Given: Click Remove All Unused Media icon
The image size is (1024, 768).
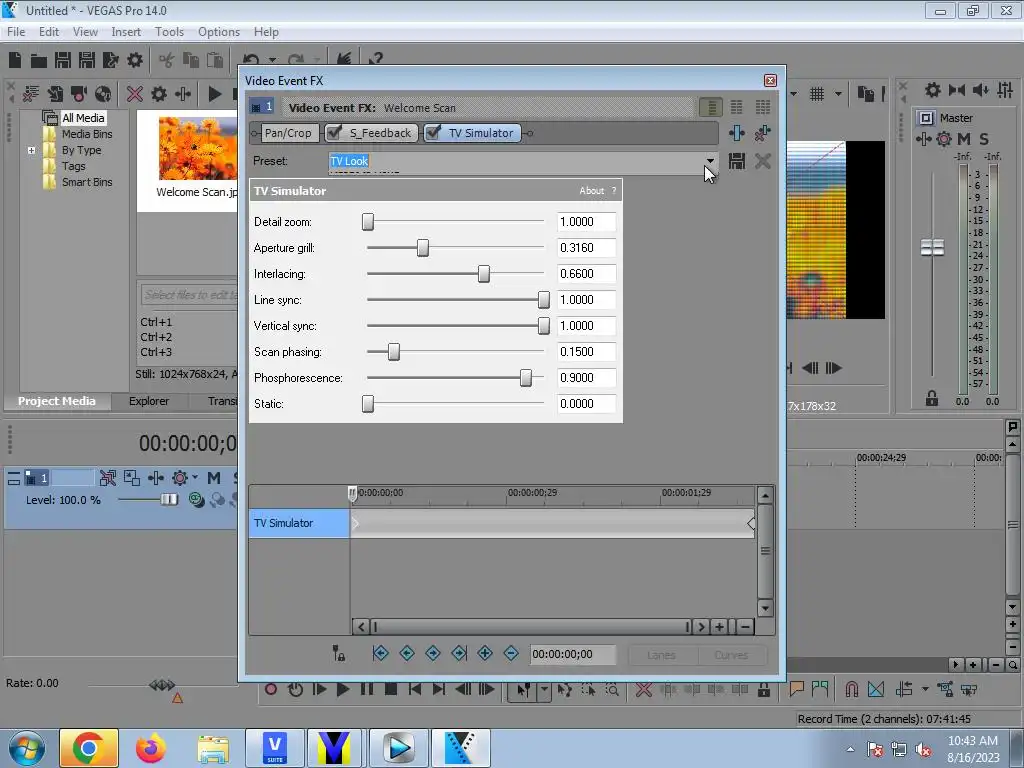Looking at the screenshot, I should point(31,94).
